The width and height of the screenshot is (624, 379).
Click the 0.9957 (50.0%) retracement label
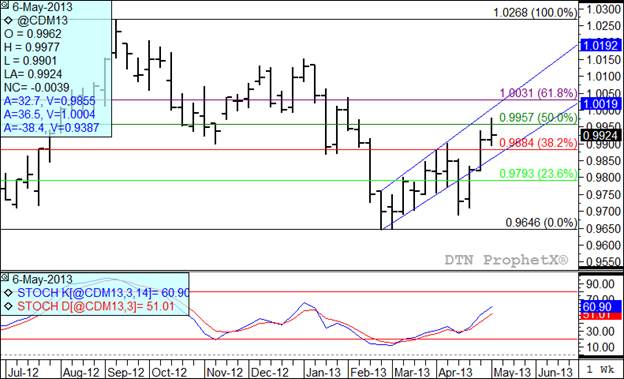point(538,117)
